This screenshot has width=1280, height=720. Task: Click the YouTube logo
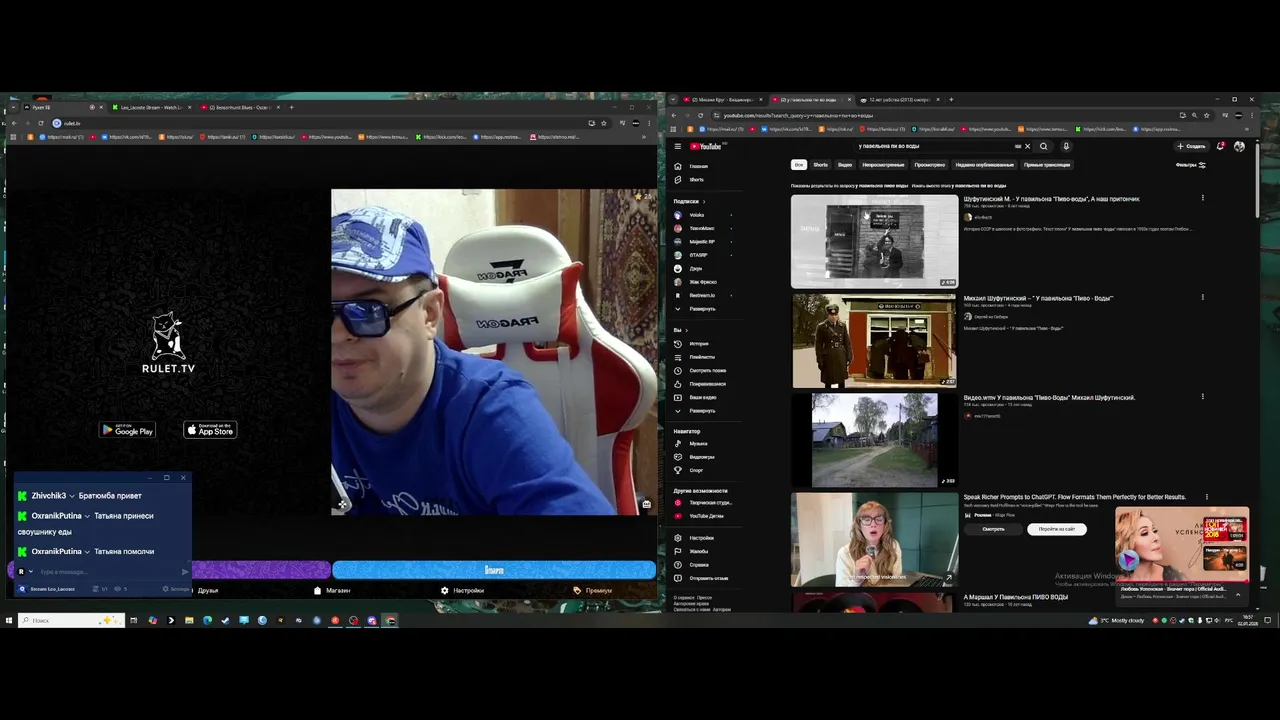(705, 146)
